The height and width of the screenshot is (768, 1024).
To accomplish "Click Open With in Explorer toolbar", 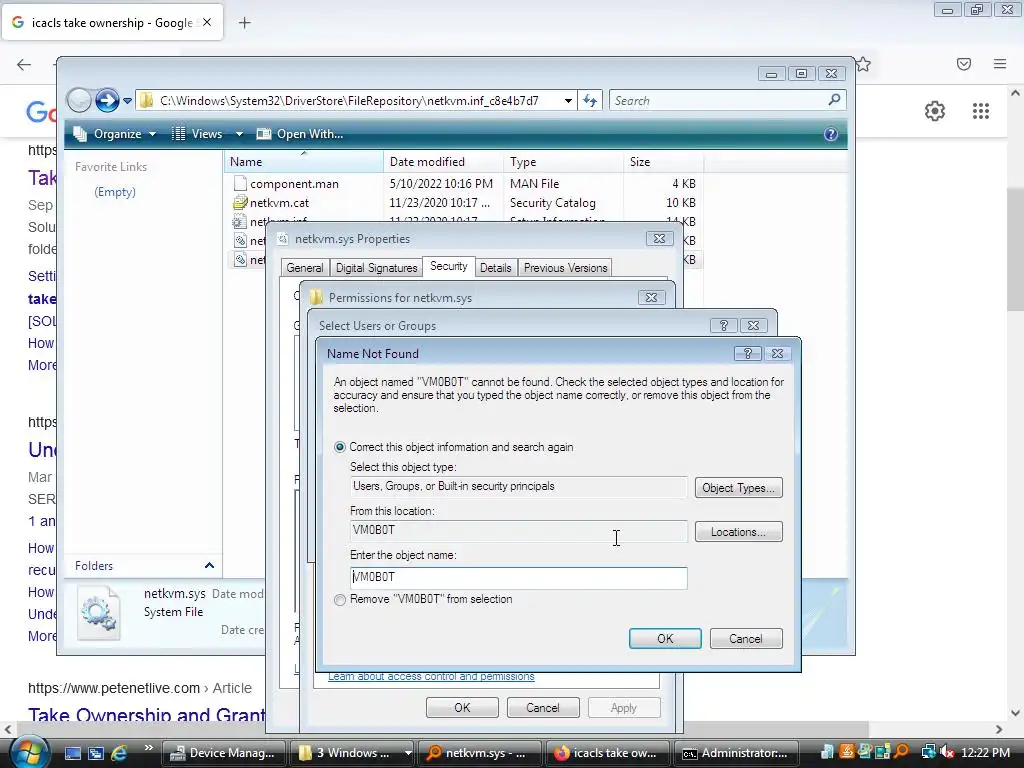I will (300, 134).
